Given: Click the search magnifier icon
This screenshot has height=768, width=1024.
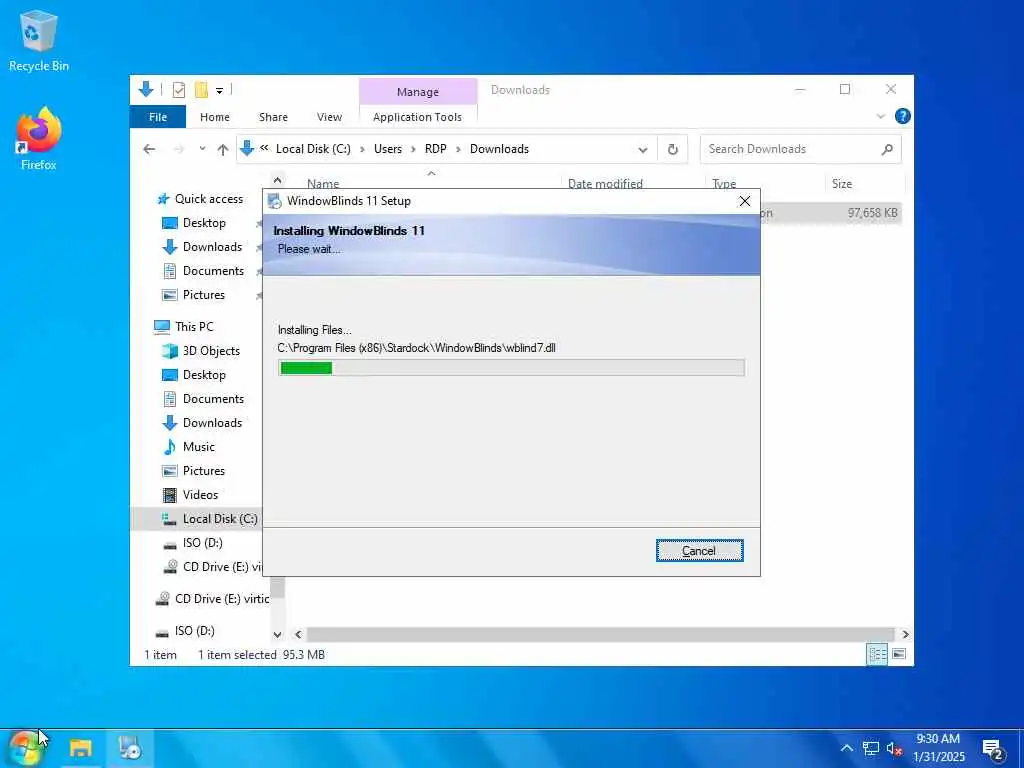Looking at the screenshot, I should pos(887,149).
